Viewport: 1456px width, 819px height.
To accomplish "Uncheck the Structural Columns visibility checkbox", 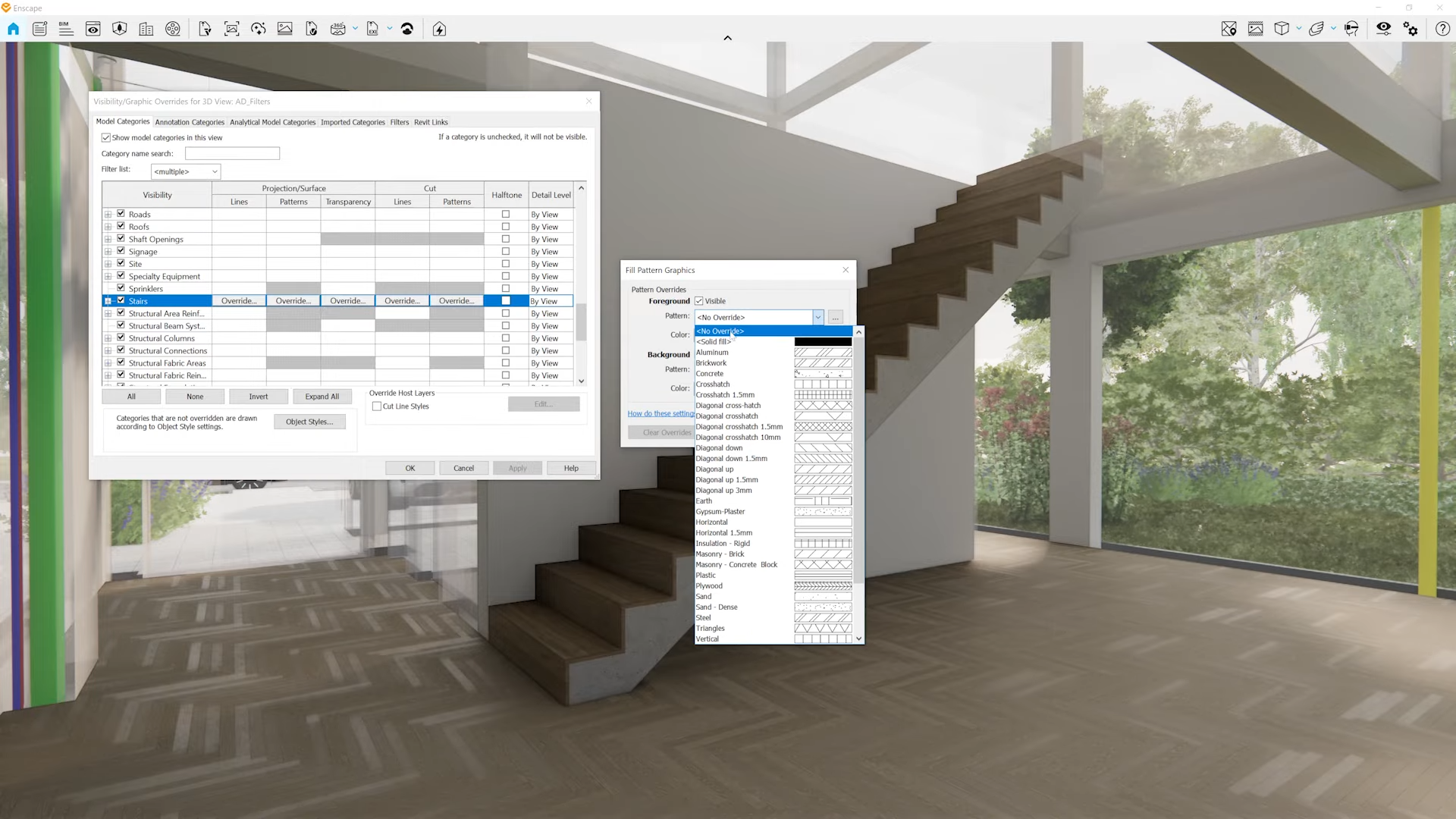I will click(x=121, y=338).
